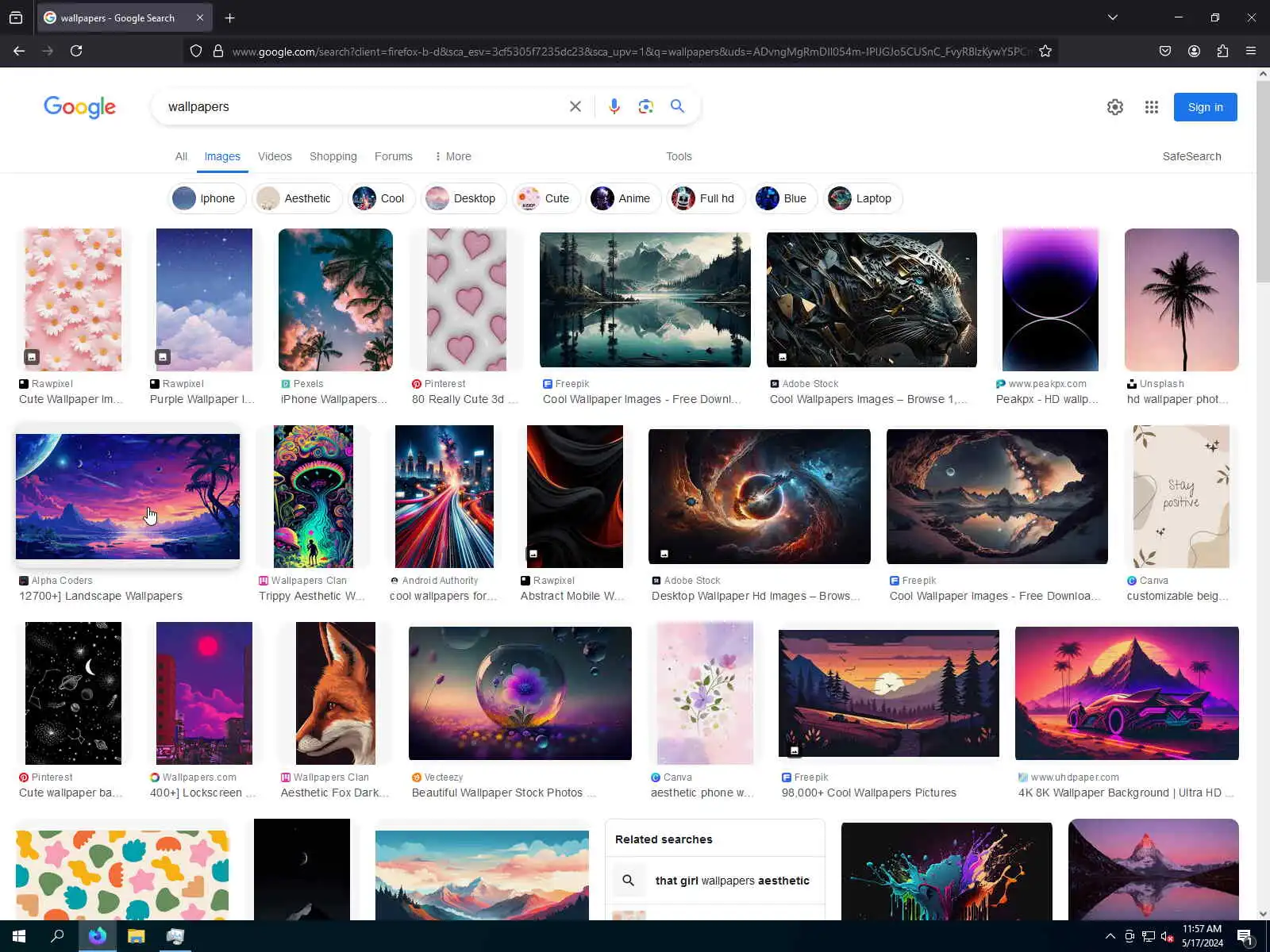This screenshot has width=1270, height=952.
Task: Bookmark this page with star icon
Action: tap(1045, 51)
